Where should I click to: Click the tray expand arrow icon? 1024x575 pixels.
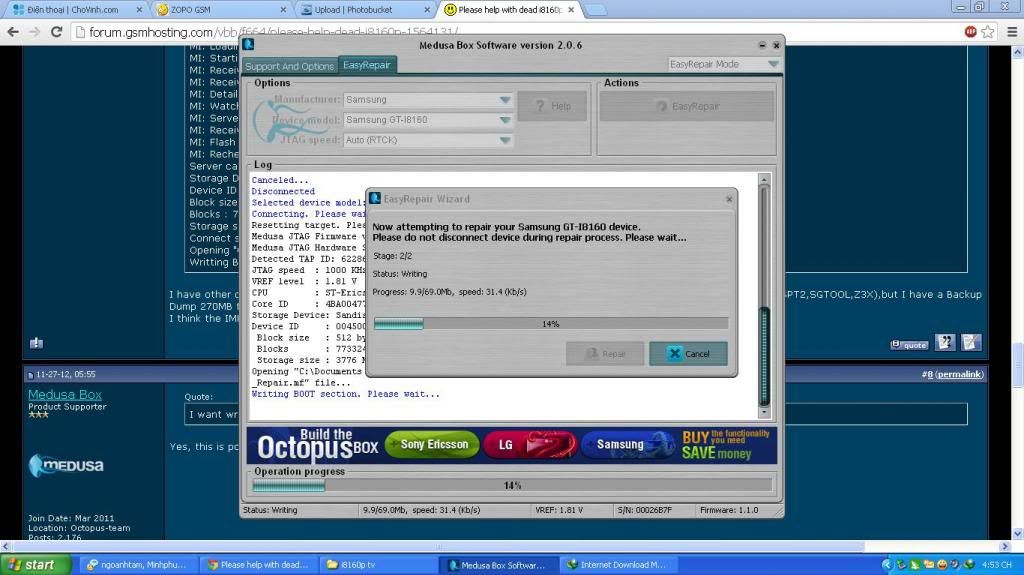pos(886,565)
